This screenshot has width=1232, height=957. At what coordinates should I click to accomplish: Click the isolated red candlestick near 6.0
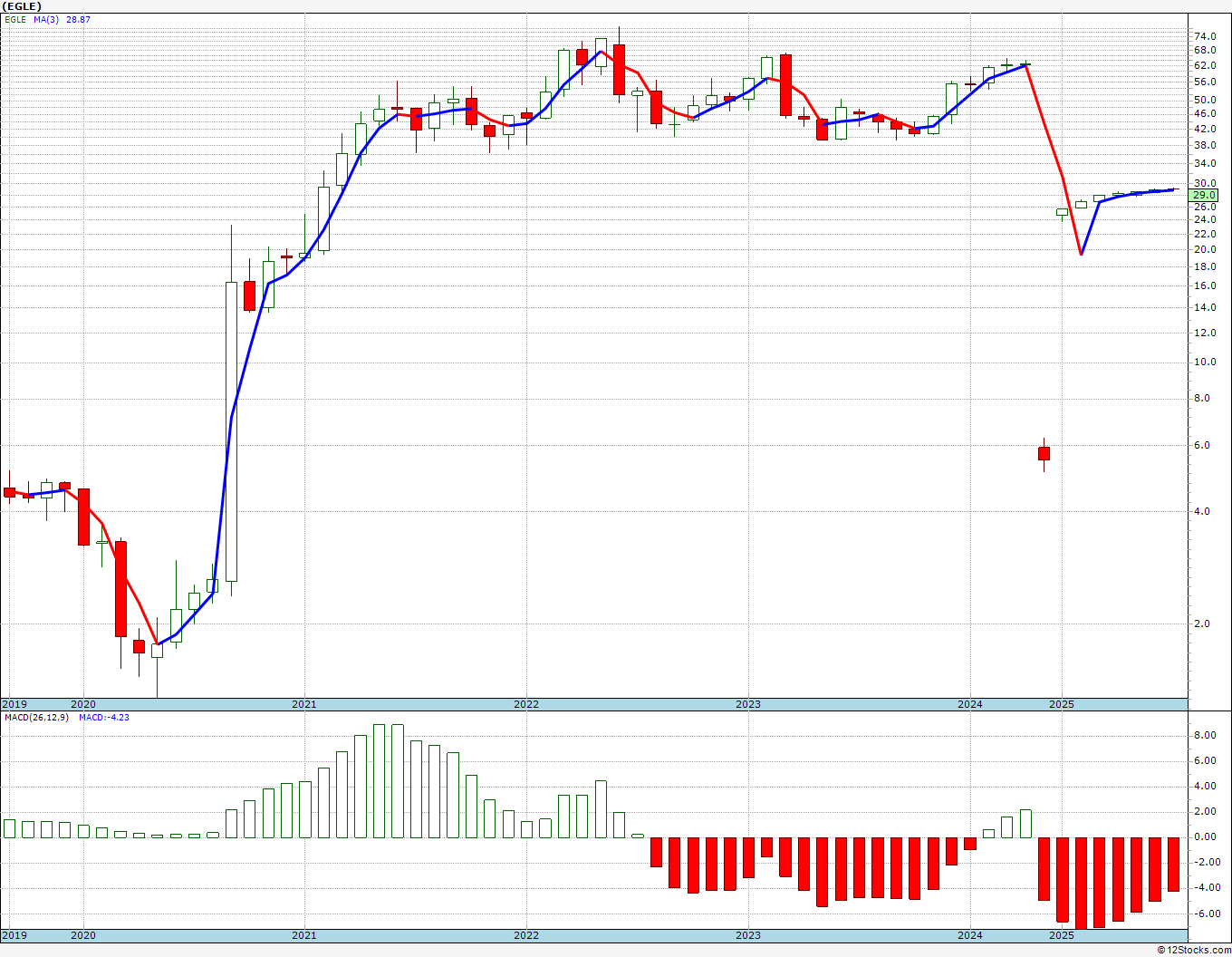pyautogui.click(x=1044, y=454)
